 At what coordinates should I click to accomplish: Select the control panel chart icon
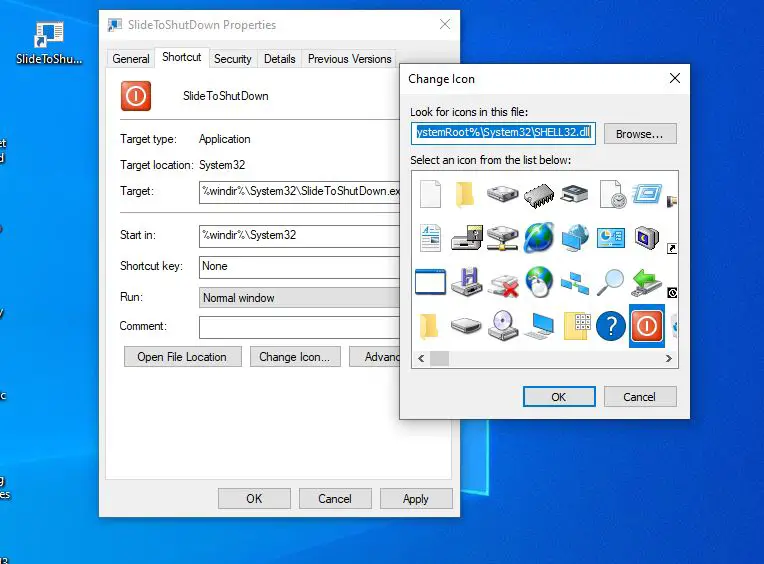click(x=611, y=238)
